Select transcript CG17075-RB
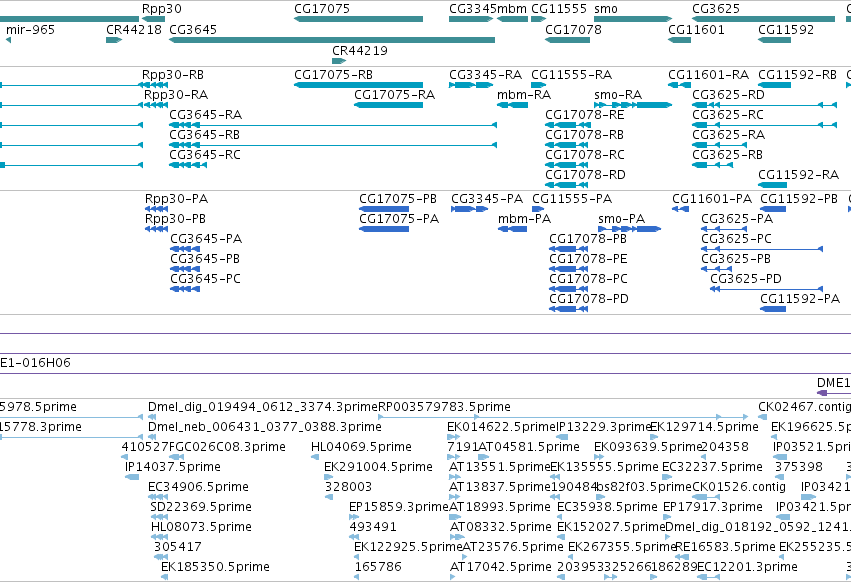 tap(333, 75)
